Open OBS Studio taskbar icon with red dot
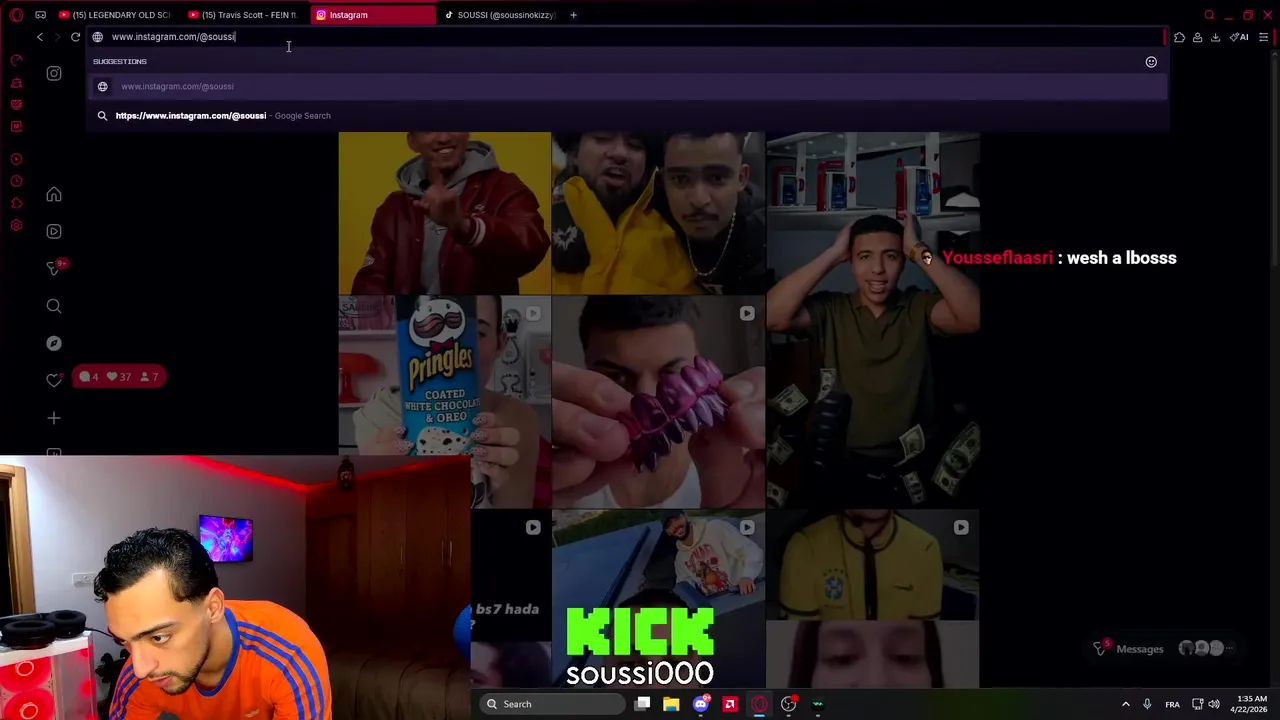Screen dimensions: 1280x720 point(789,704)
